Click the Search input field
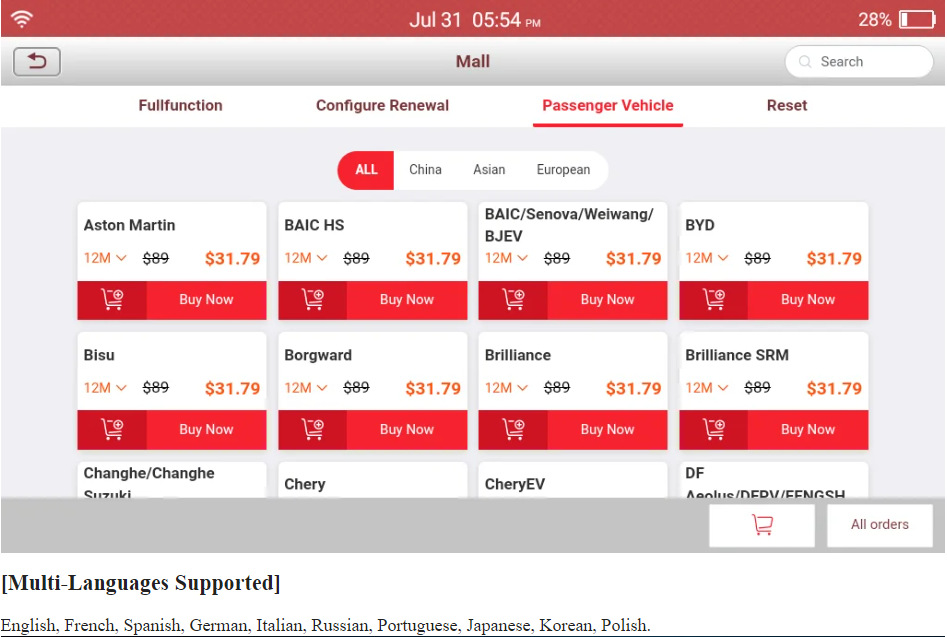This screenshot has width=947, height=637. (859, 62)
